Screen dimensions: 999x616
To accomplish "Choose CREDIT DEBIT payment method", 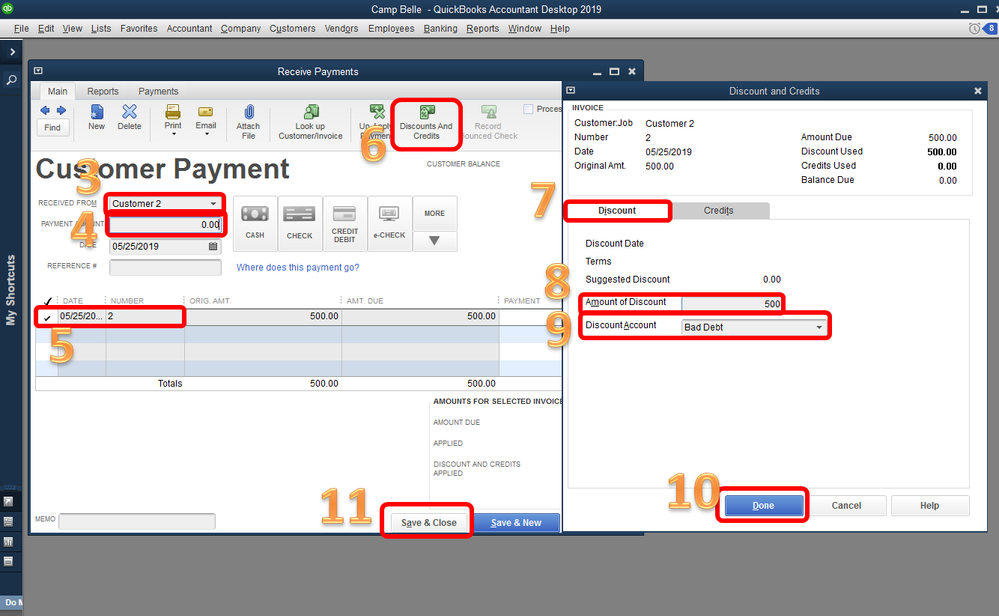I will pyautogui.click(x=345, y=223).
